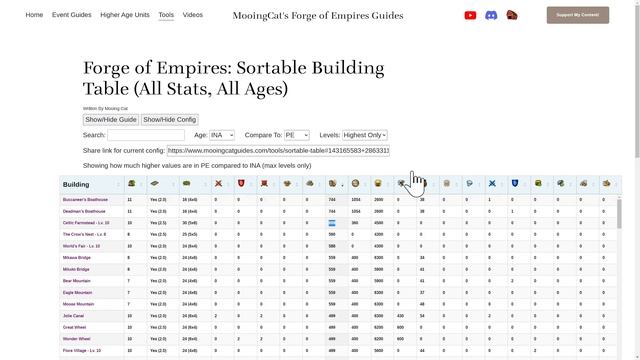Open the Videos menu item
Viewport: 640px width, 360px height.
tap(193, 15)
